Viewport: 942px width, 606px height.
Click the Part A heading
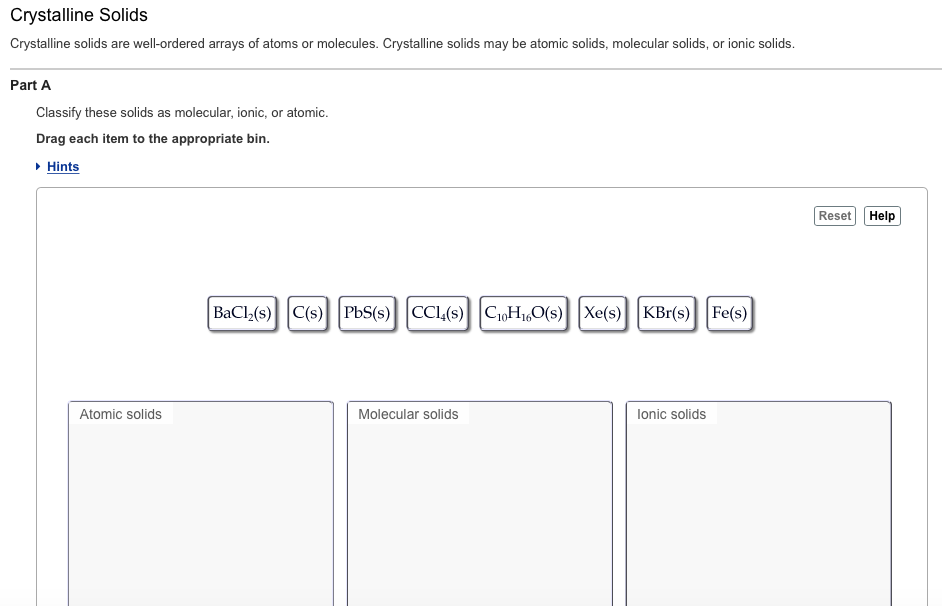30,85
